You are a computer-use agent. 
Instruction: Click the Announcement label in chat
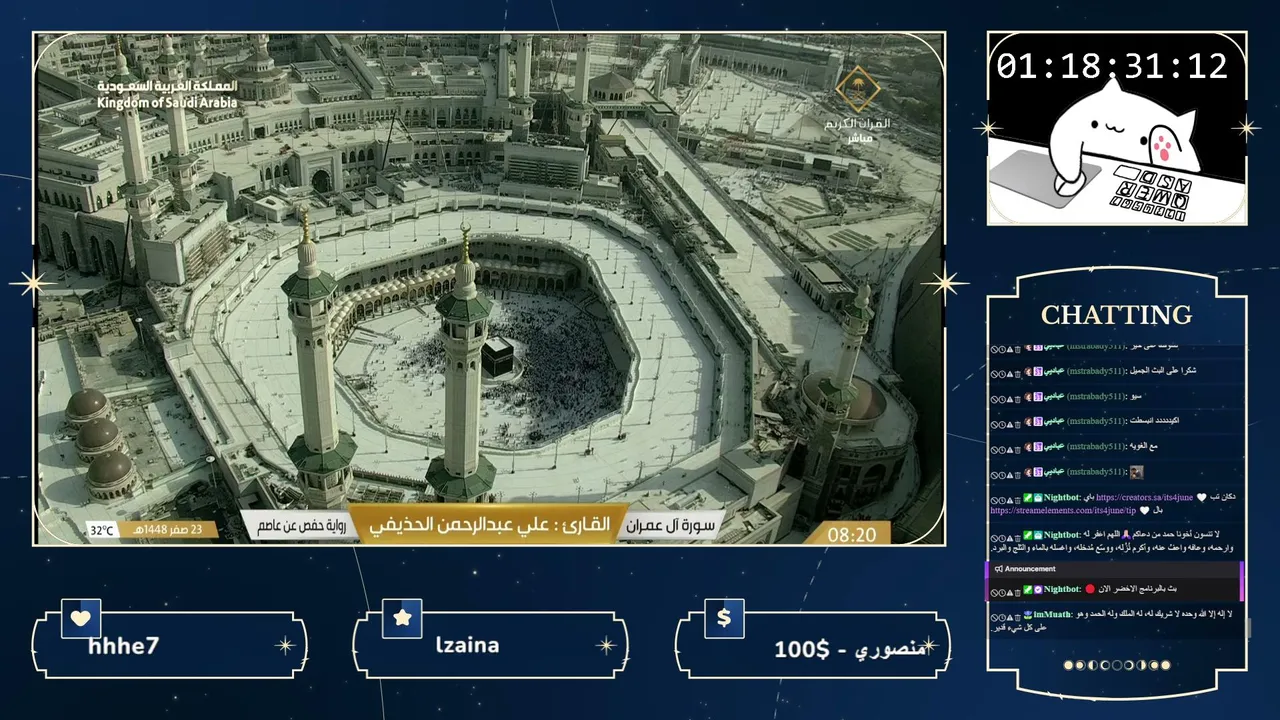pyautogui.click(x=1030, y=569)
